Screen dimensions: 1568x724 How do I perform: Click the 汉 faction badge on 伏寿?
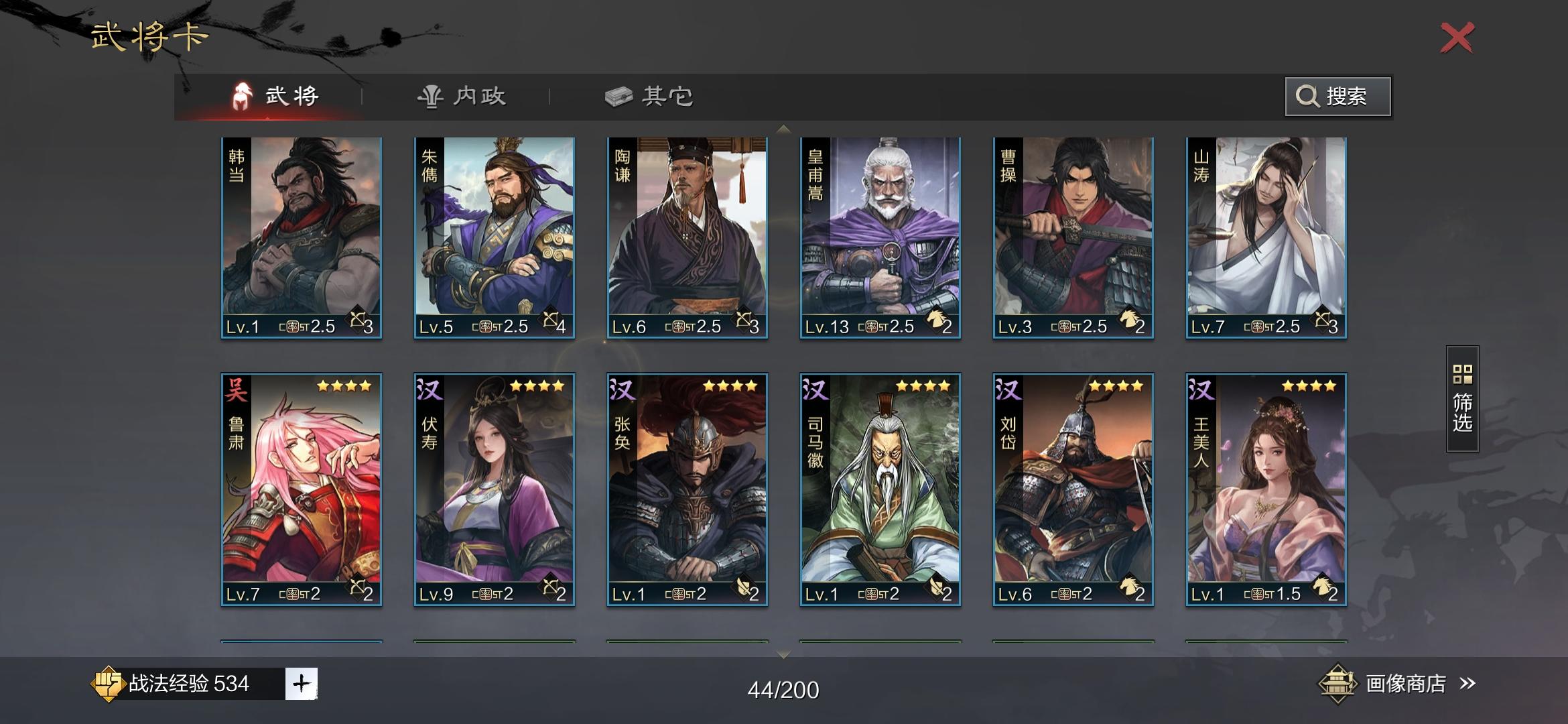click(430, 389)
